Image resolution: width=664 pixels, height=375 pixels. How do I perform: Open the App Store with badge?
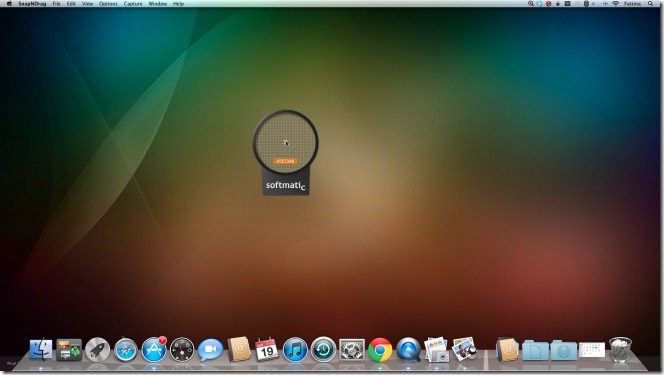pos(154,350)
